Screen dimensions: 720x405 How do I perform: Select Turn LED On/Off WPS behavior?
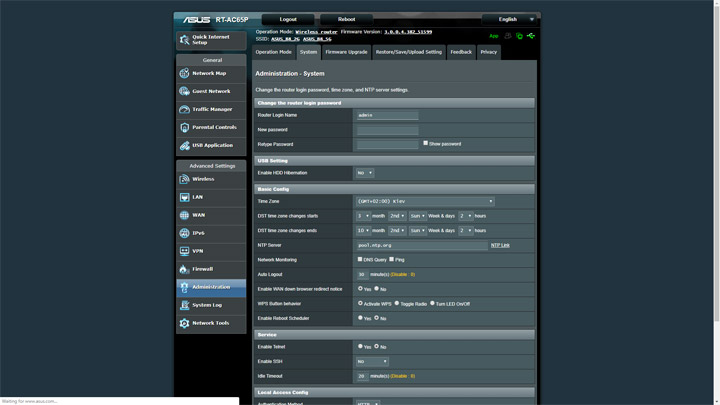point(432,303)
